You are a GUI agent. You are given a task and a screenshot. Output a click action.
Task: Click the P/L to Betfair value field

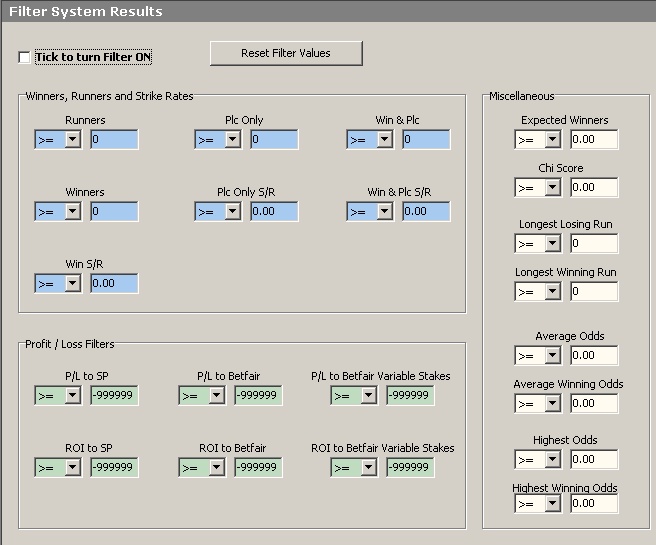click(x=258, y=396)
